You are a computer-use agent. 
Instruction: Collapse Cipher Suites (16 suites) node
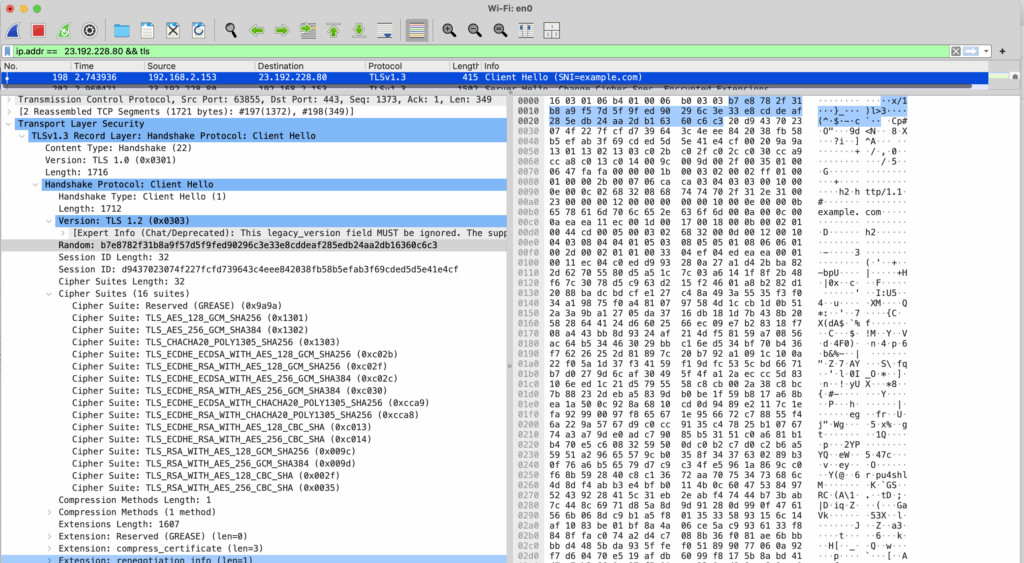49,293
